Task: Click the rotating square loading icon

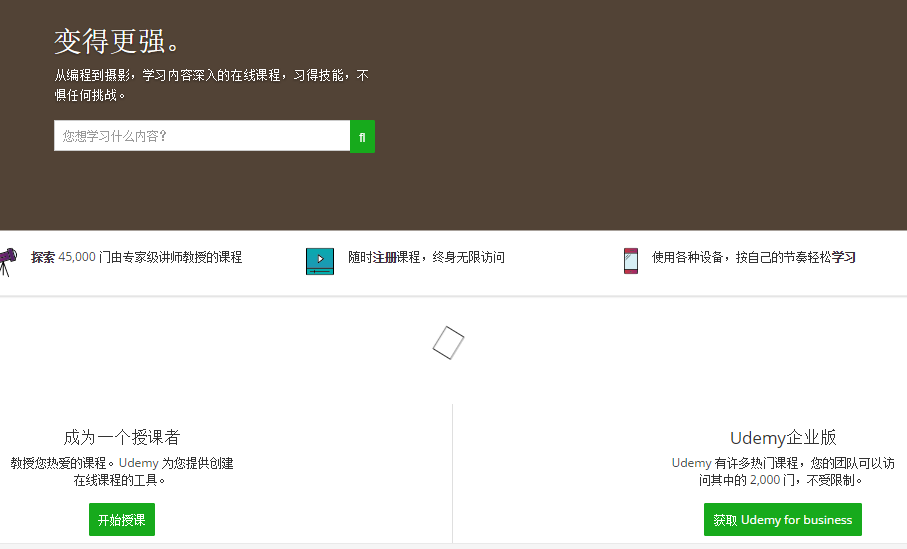Action: coord(448,342)
